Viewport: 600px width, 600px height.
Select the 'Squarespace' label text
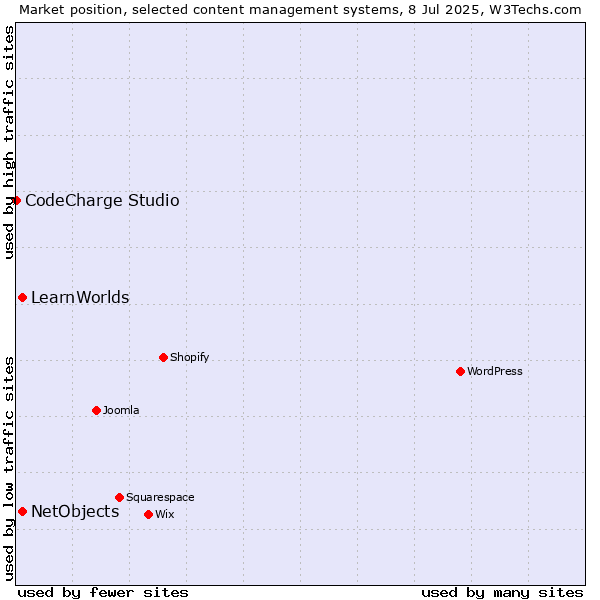coord(160,497)
